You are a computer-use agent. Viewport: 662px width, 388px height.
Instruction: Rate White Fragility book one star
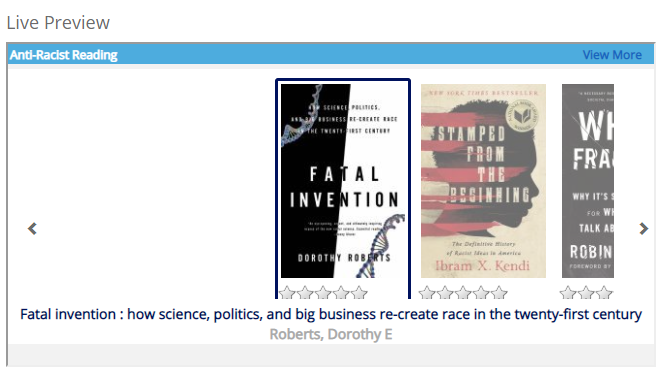tap(568, 293)
